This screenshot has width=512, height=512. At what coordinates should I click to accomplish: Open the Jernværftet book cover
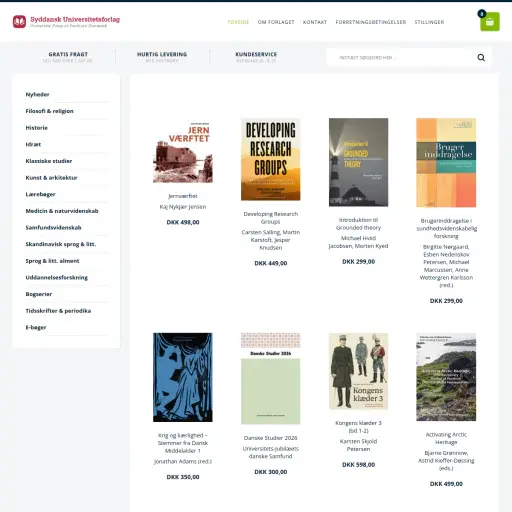click(x=183, y=152)
